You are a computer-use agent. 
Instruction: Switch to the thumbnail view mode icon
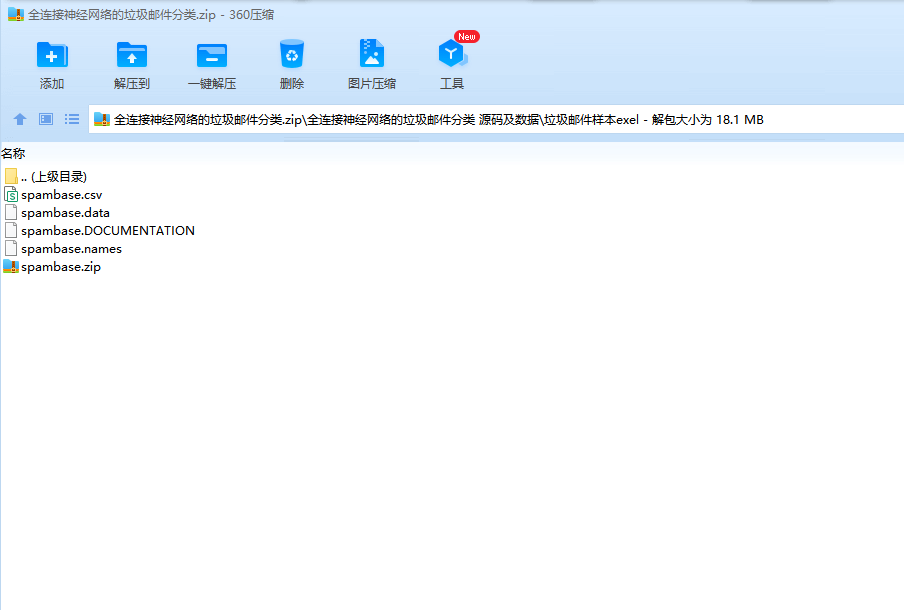point(46,119)
